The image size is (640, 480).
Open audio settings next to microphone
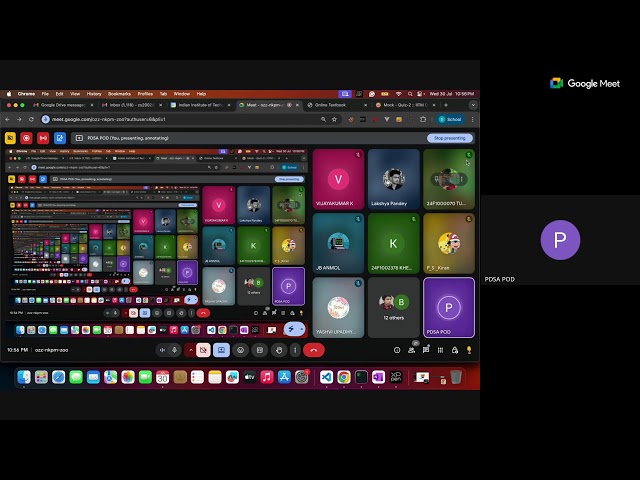pyautogui.click(x=162, y=350)
